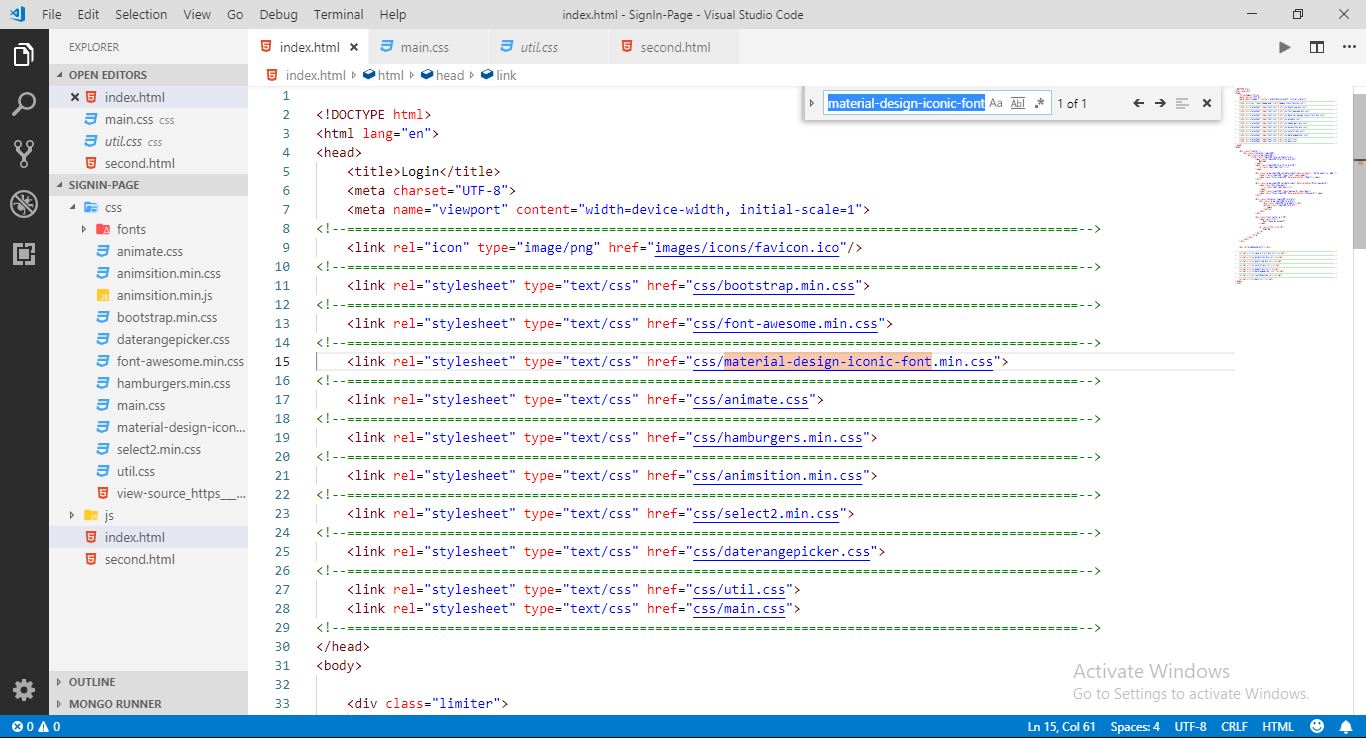This screenshot has width=1366, height=738.
Task: Click the Run play icon in editor toolbar
Action: [x=1285, y=47]
